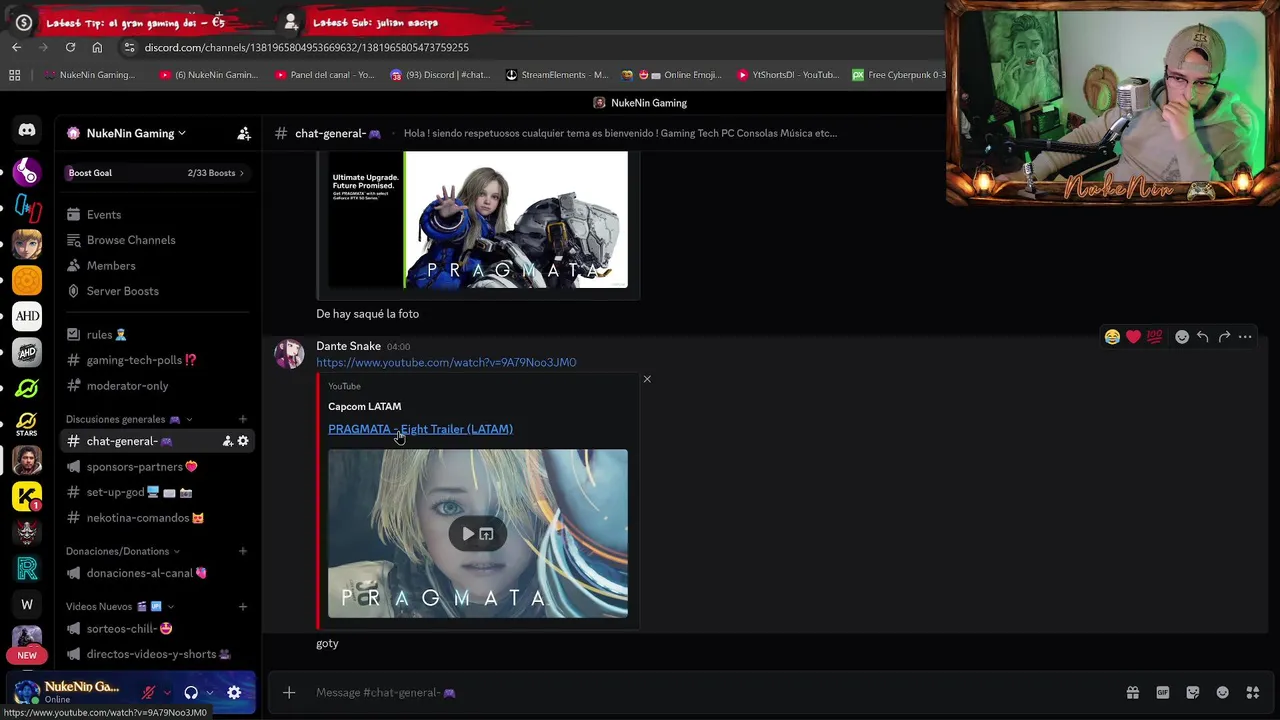Open the PRAGMATA Nvidia promo image

coord(478,220)
